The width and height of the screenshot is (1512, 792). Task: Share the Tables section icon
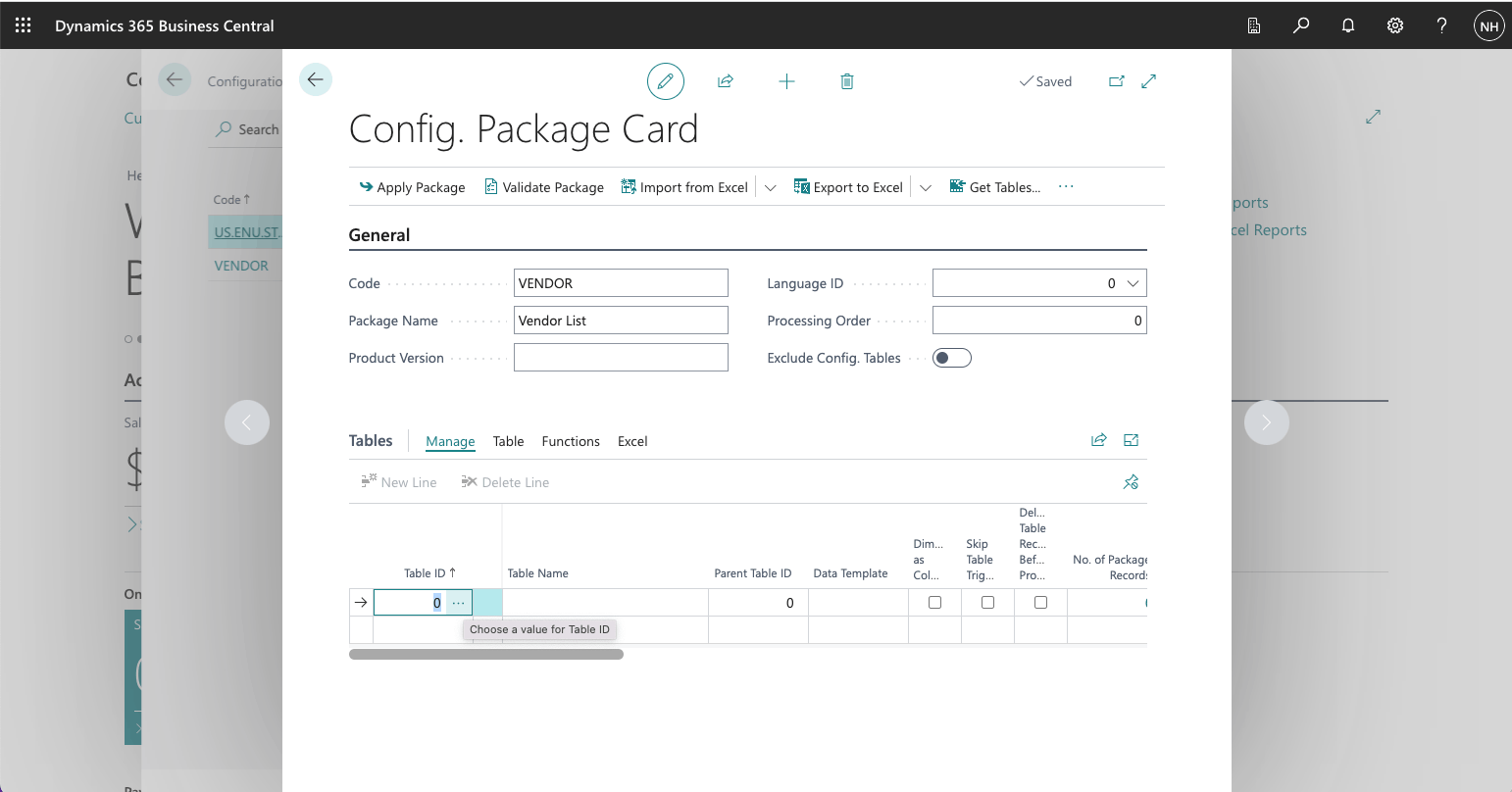[1099, 440]
